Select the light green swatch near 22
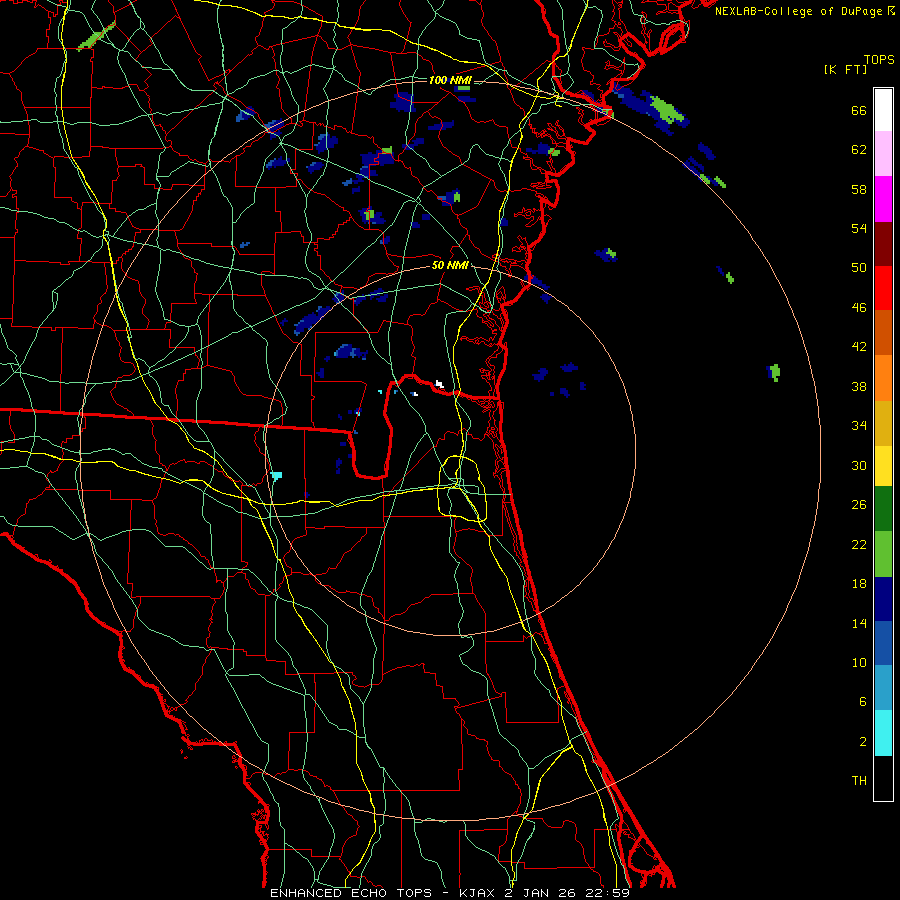Screen dimensions: 900x900 (x=883, y=554)
